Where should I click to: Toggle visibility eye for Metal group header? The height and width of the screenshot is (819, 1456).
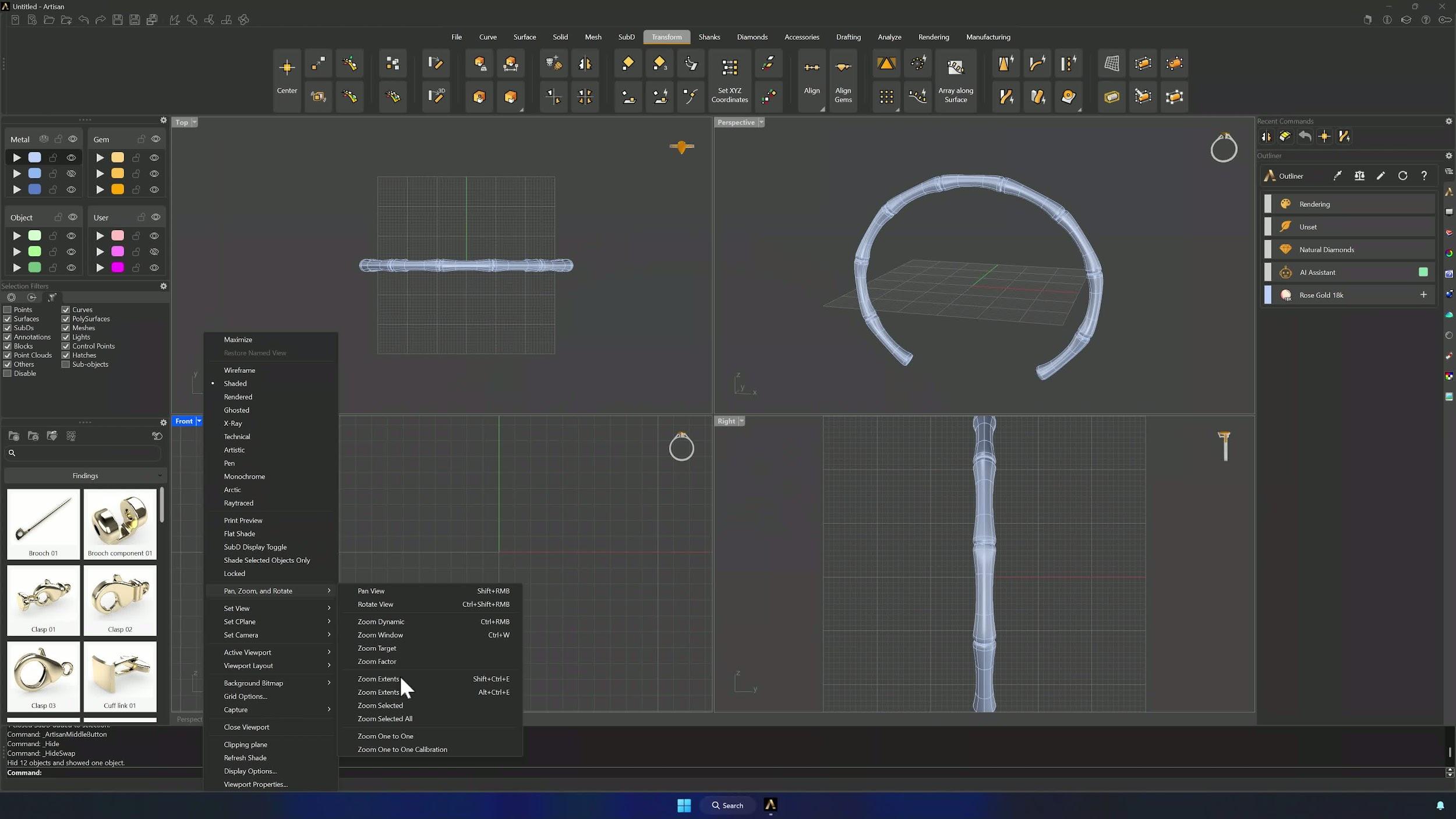point(73,139)
